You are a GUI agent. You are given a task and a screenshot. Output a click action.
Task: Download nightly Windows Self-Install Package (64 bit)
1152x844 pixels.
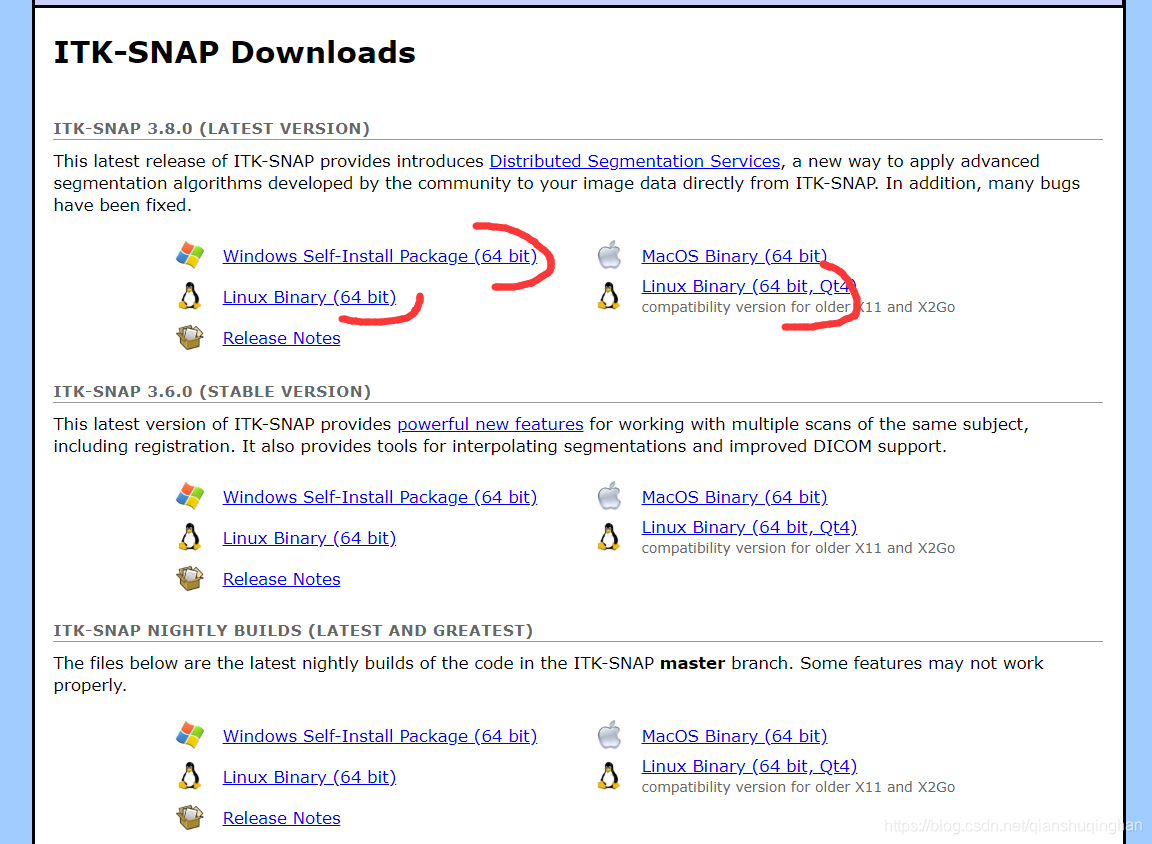click(380, 735)
